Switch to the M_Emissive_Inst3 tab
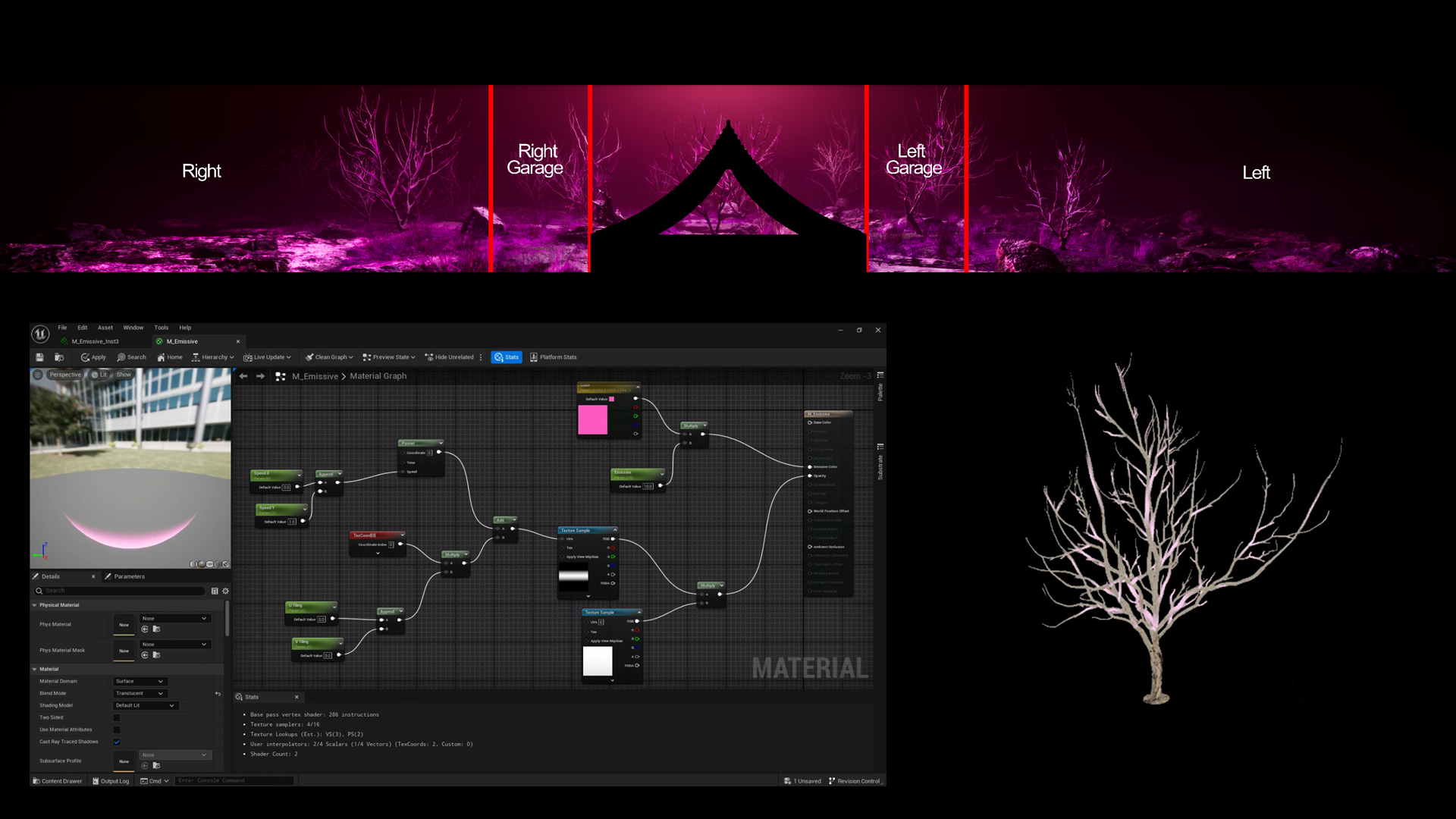This screenshot has height=819, width=1456. click(x=95, y=341)
